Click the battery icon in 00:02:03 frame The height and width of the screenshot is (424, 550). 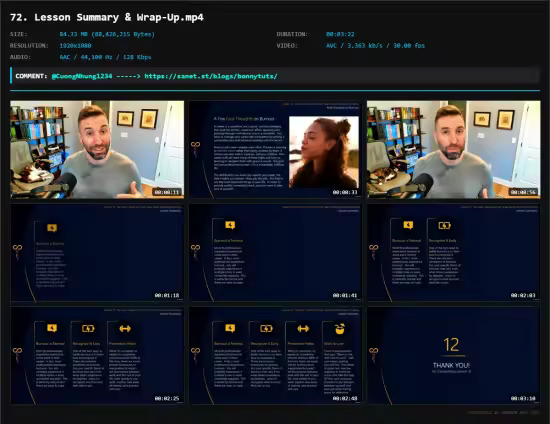(444, 226)
